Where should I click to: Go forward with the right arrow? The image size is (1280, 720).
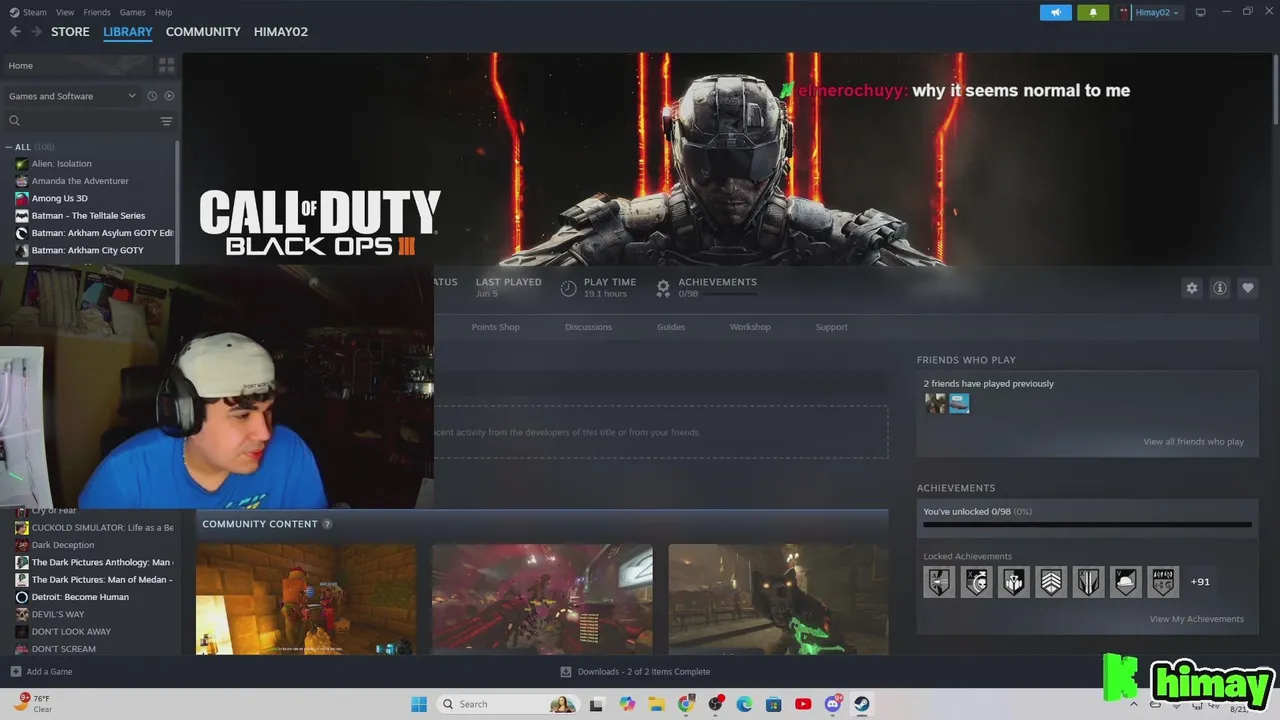37,32
